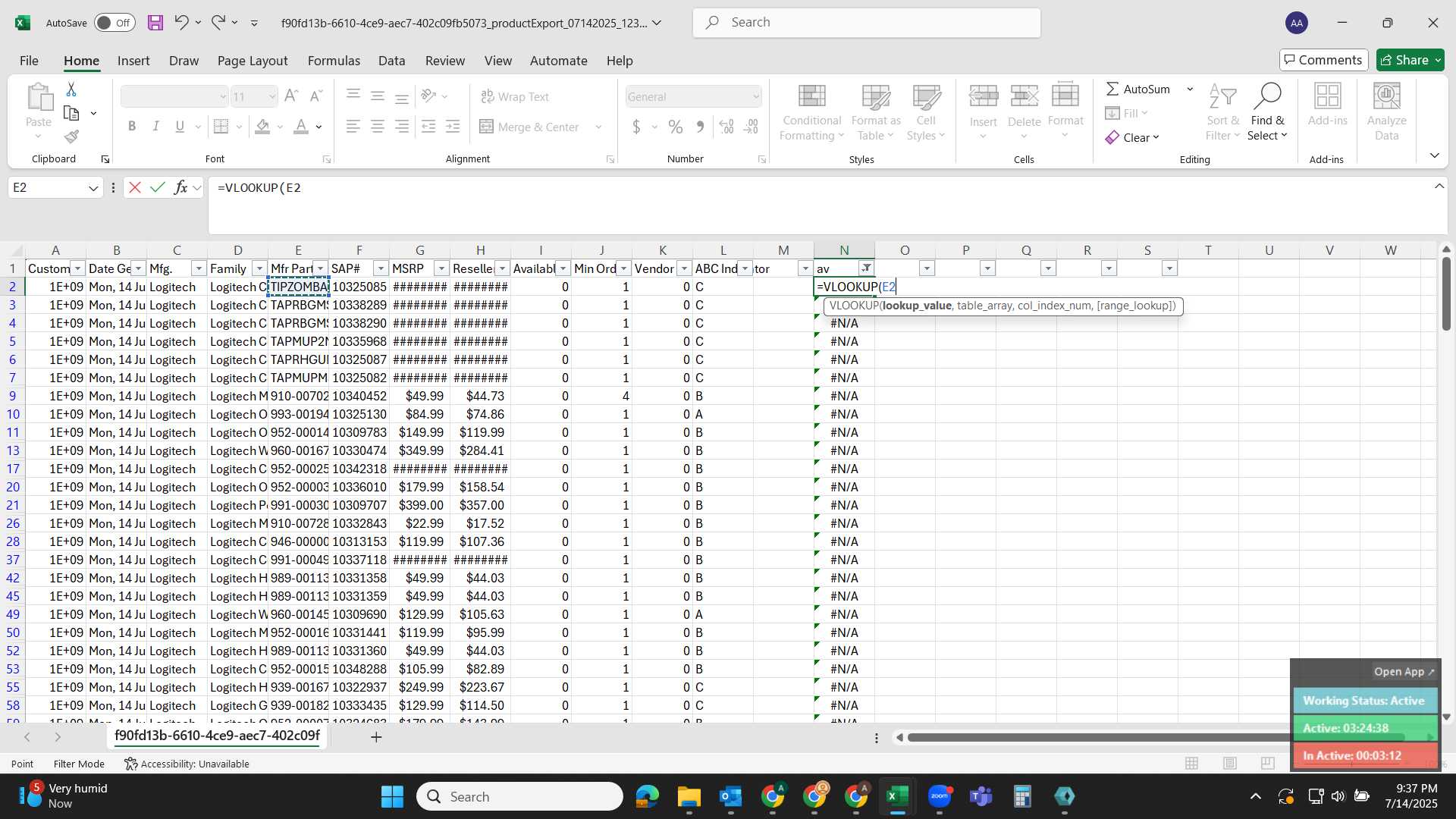The image size is (1456, 819).
Task: Toggle Underline formatting
Action: tap(180, 127)
